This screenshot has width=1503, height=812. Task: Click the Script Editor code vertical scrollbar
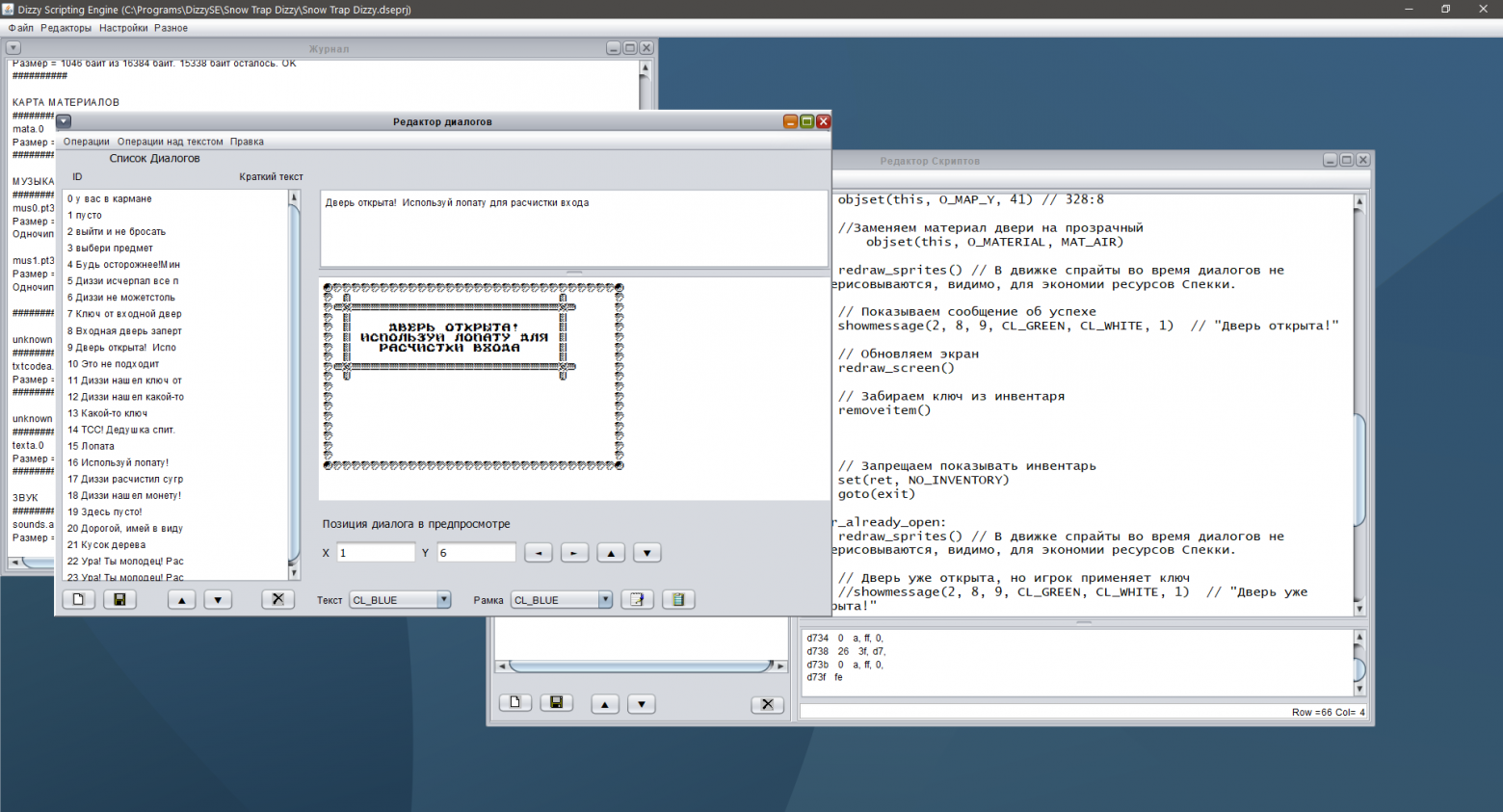[1359, 405]
